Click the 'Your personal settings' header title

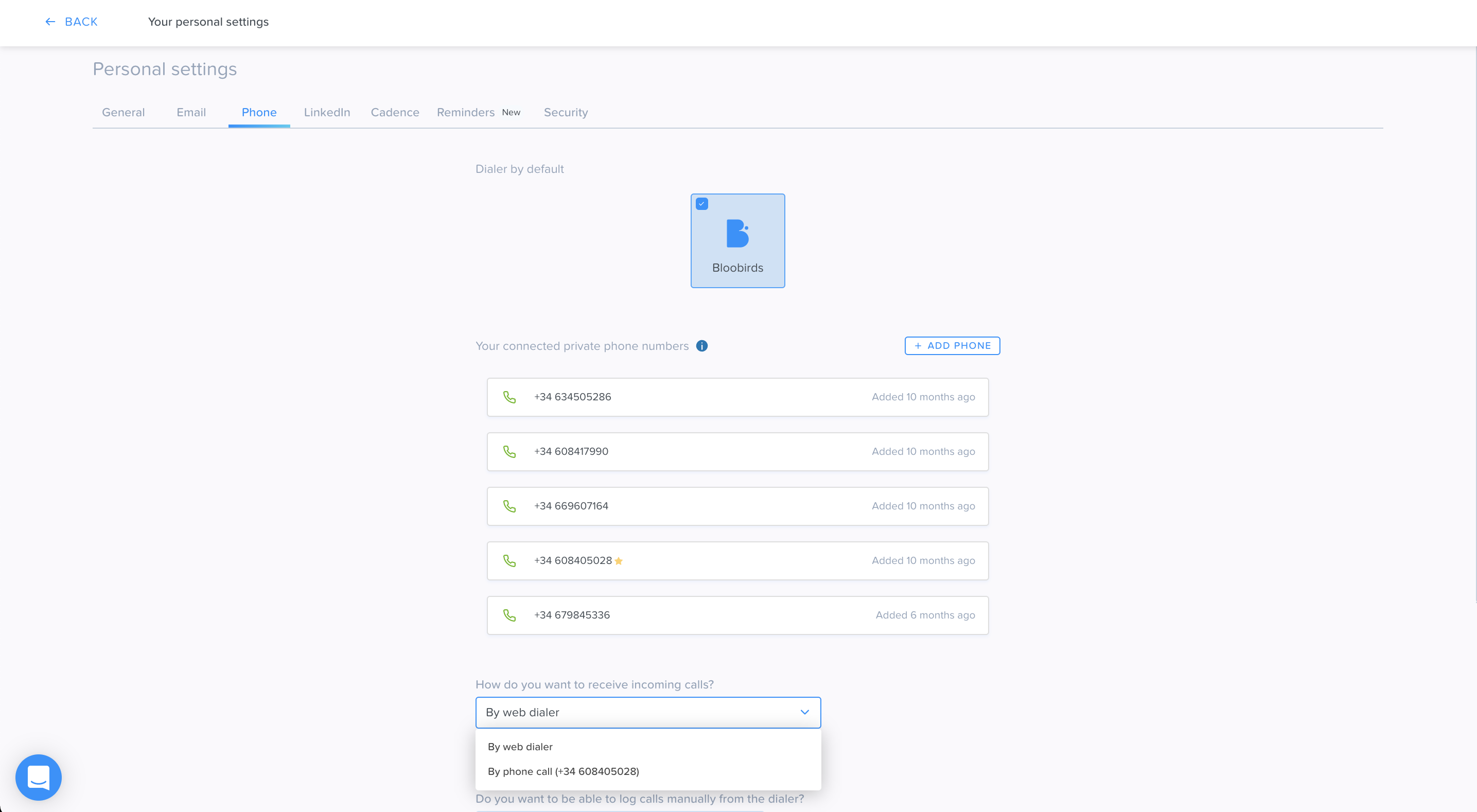pos(208,22)
